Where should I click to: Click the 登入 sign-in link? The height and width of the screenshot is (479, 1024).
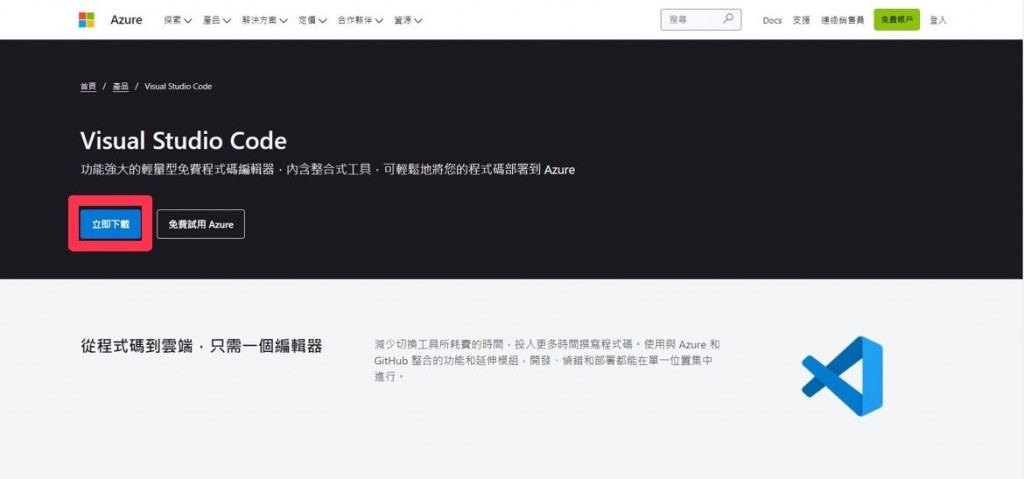(x=938, y=20)
